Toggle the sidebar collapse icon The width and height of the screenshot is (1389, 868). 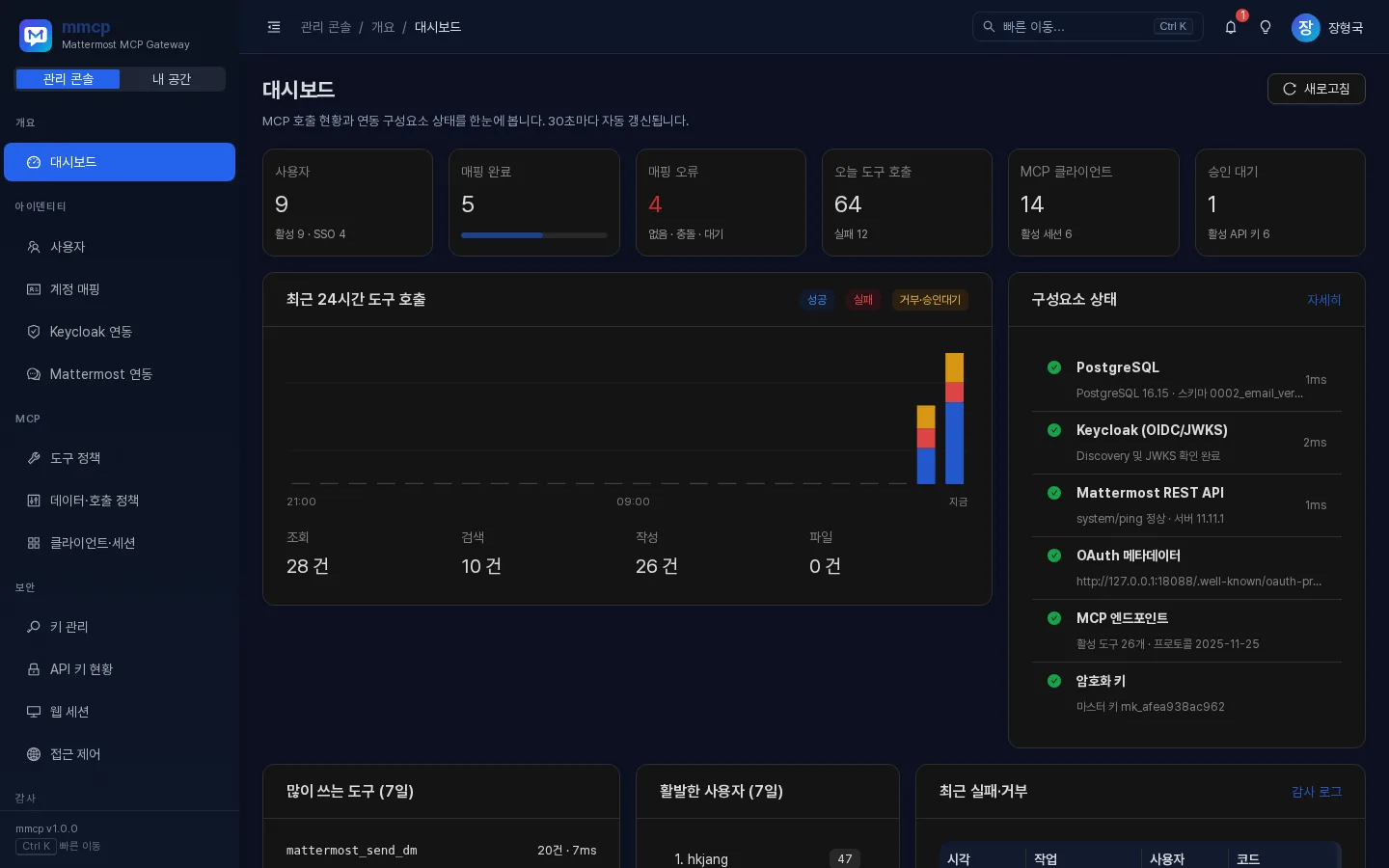click(274, 27)
